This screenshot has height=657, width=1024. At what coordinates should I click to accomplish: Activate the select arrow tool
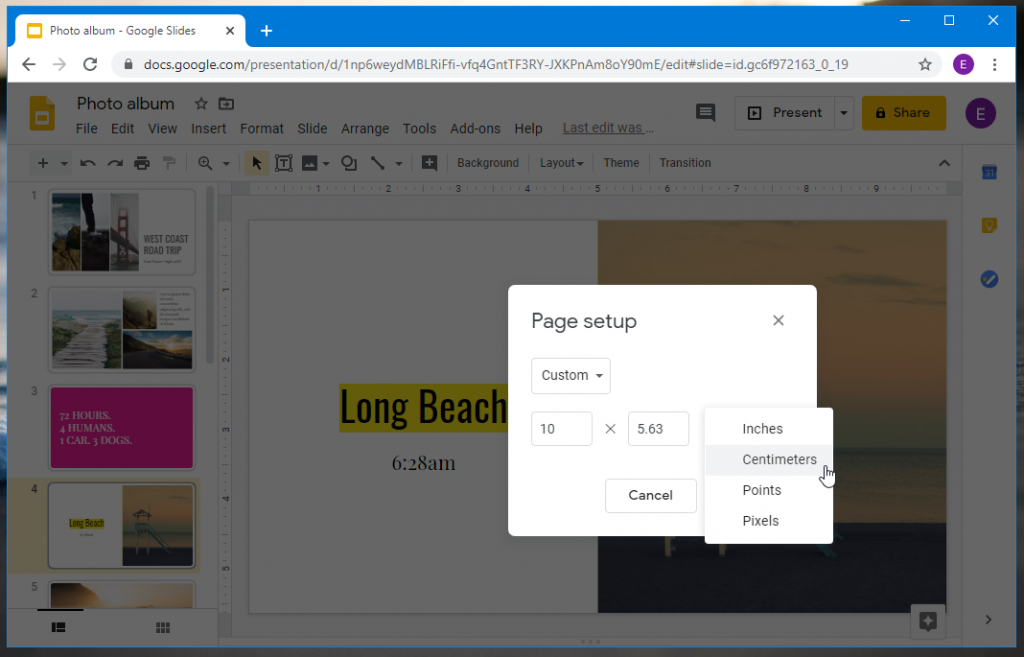coord(256,162)
